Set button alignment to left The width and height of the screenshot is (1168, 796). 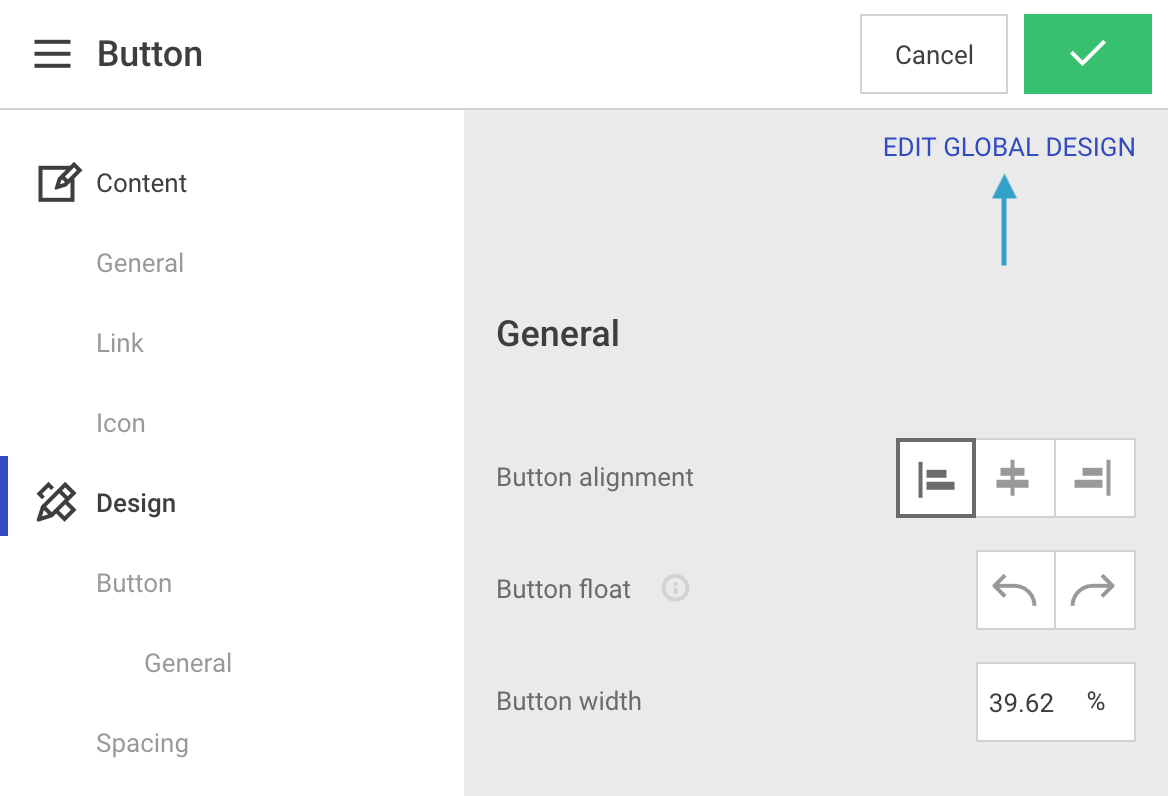point(936,478)
